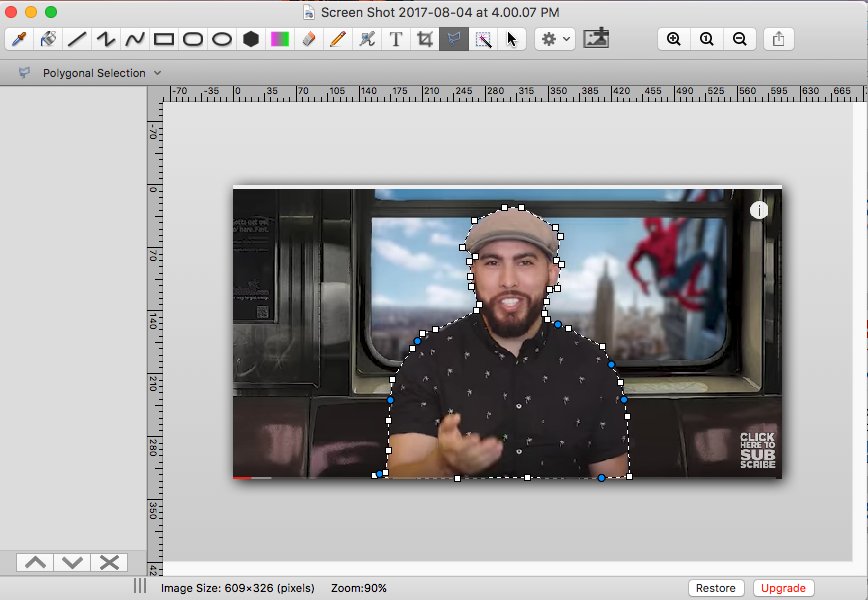Click the document icon in title bar
This screenshot has width=868, height=600.
click(x=309, y=12)
